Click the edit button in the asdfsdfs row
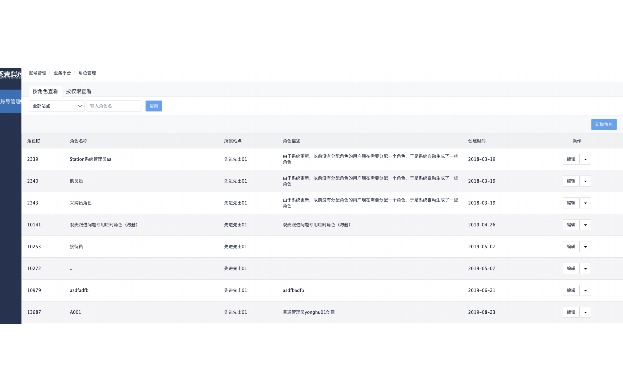Viewport: 623px width, 392px height. 571,290
